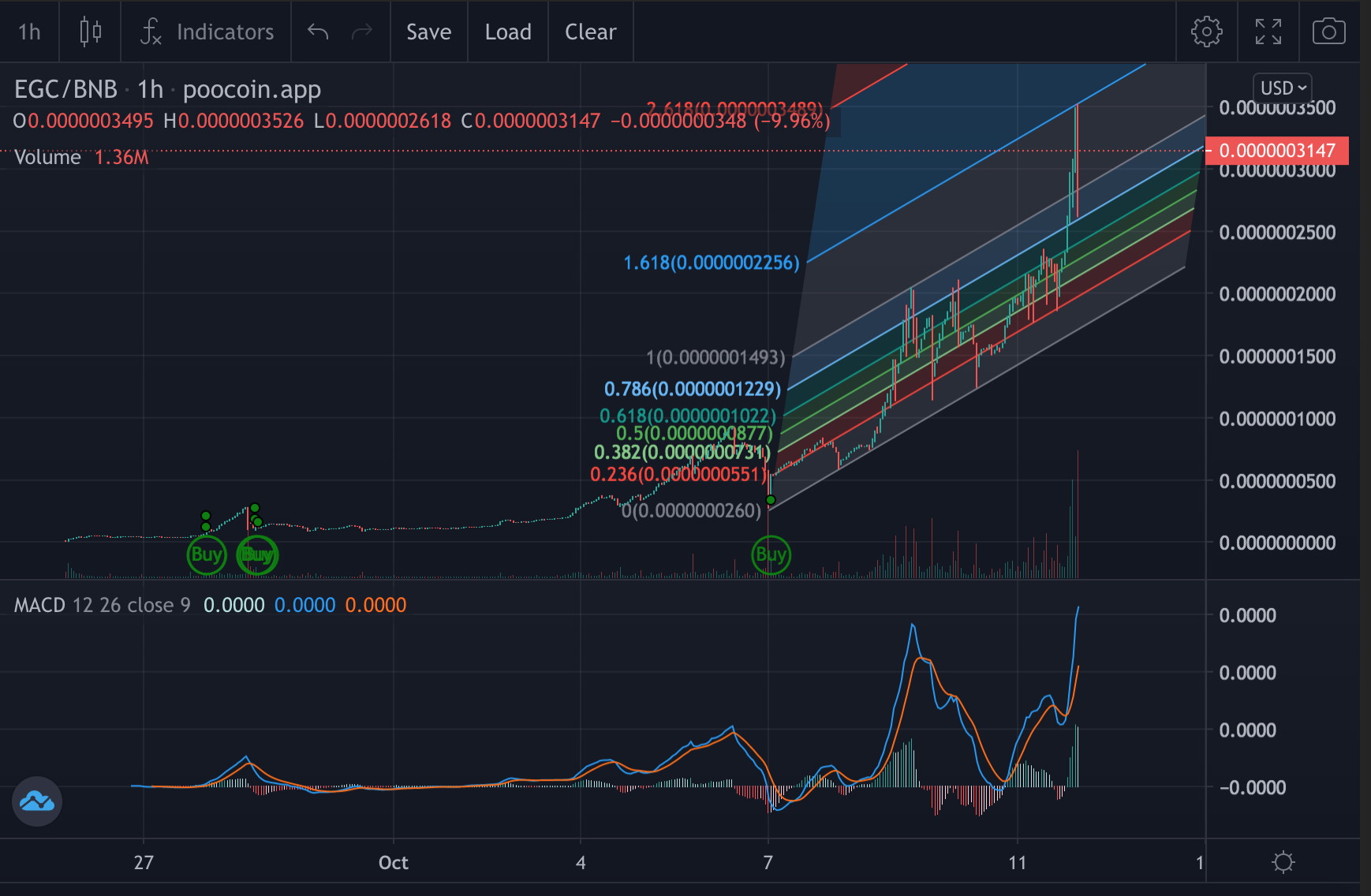The image size is (1371, 896).
Task: Open the Indicators dialog
Action: coord(207,32)
